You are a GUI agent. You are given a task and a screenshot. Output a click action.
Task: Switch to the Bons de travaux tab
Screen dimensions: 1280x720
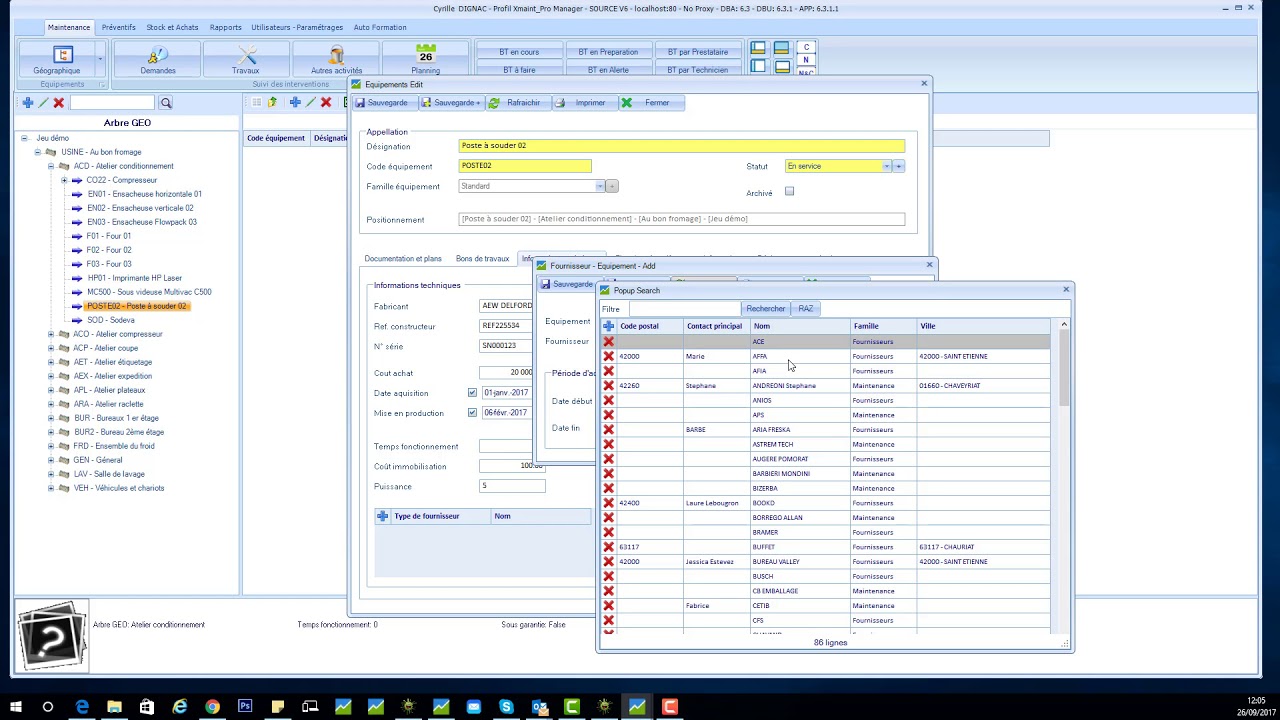point(482,259)
